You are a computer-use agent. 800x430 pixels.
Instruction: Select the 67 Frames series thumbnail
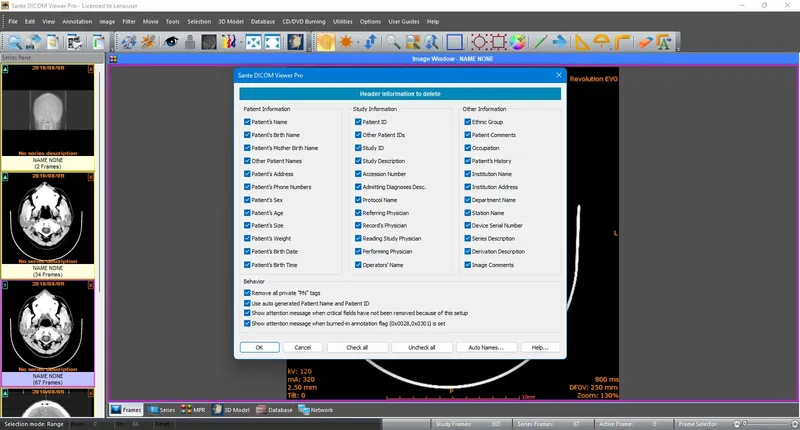tap(48, 334)
